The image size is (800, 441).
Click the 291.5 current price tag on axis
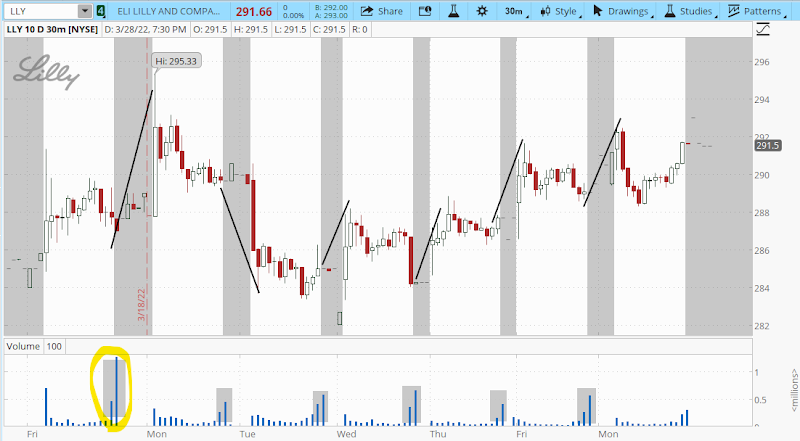pos(767,145)
